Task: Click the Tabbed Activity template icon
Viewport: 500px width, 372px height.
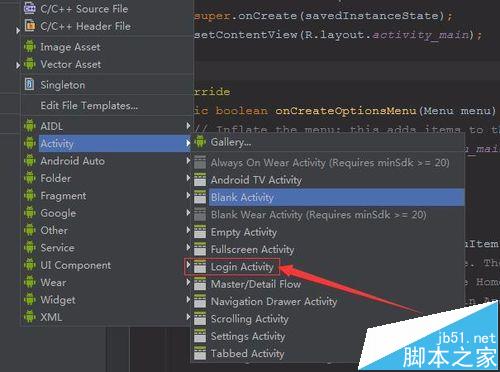Action: [200, 353]
